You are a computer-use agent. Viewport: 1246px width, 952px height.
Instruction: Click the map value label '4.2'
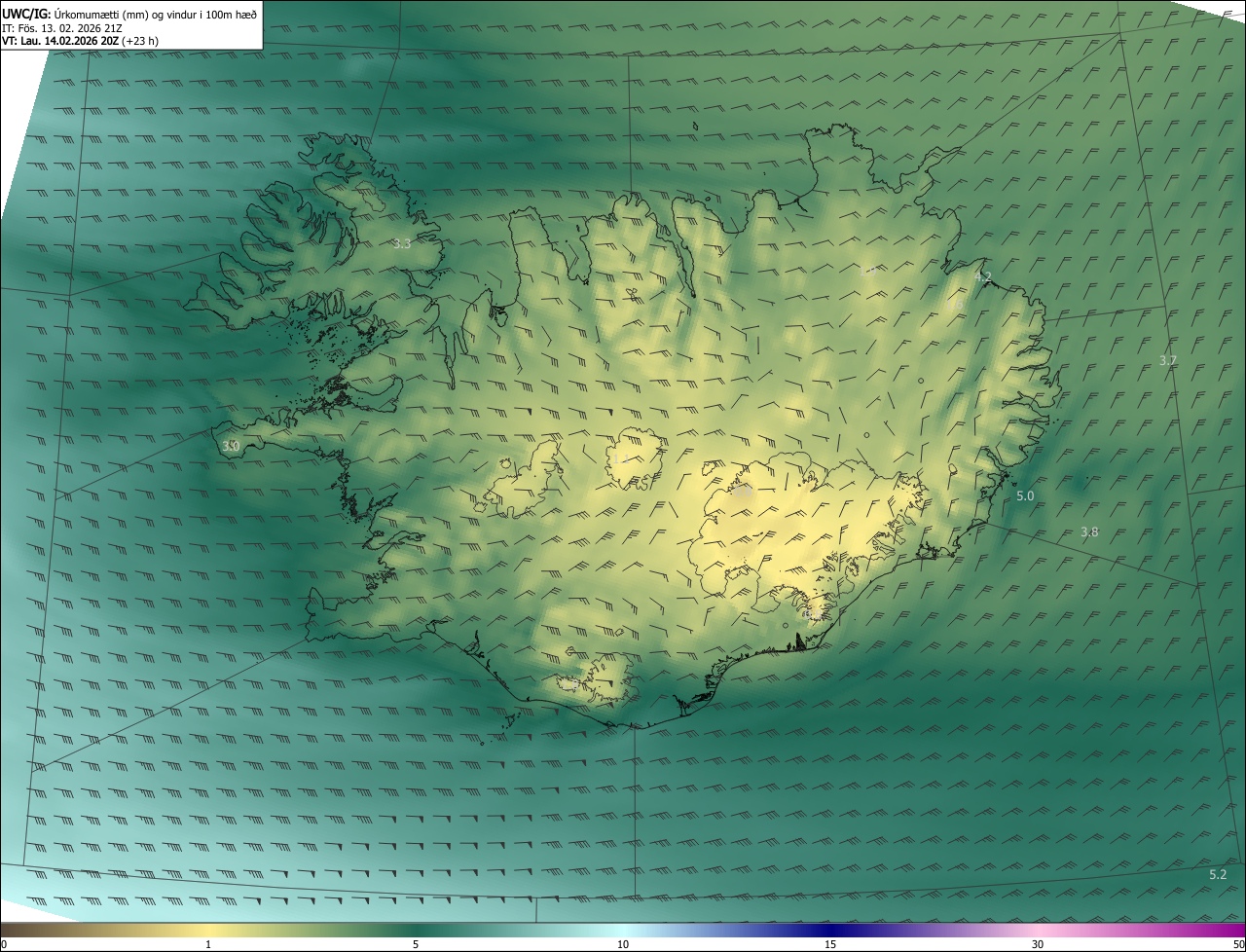point(983,277)
